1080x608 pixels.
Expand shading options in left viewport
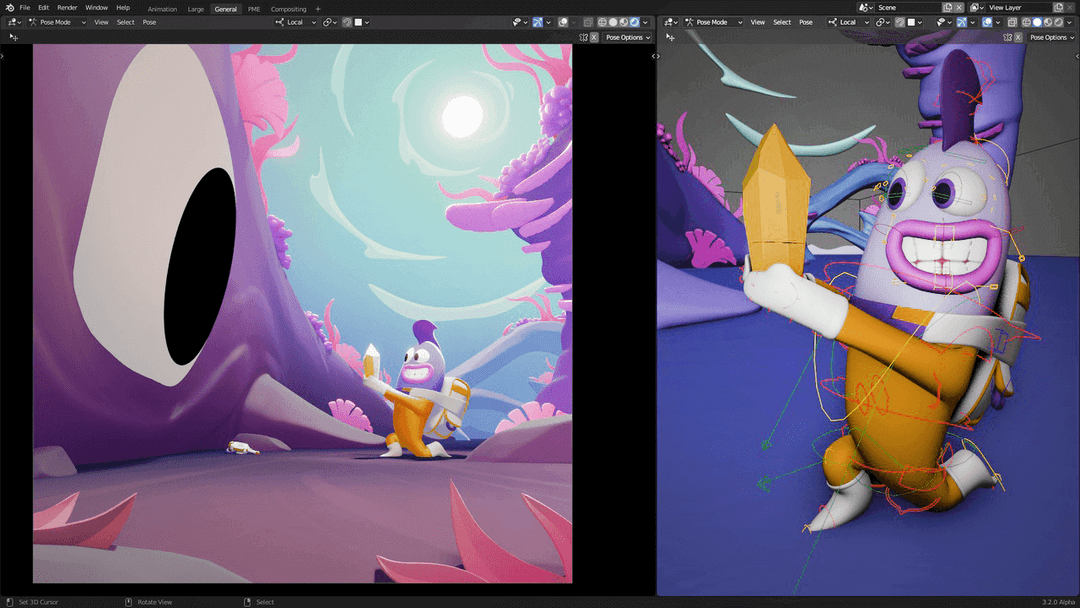coord(645,22)
